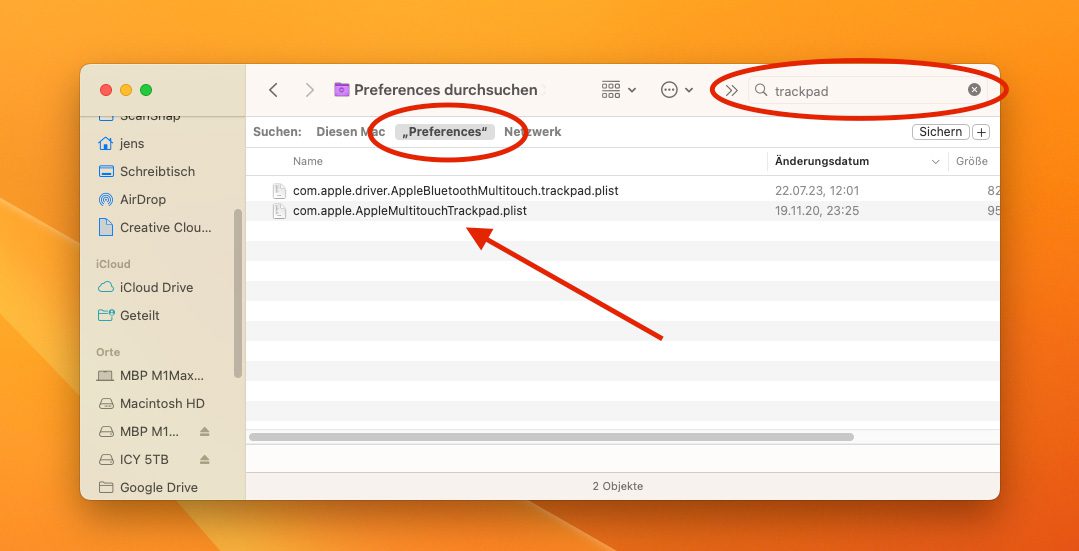
Task: Switch search scope to Diesen Mac
Action: click(350, 132)
